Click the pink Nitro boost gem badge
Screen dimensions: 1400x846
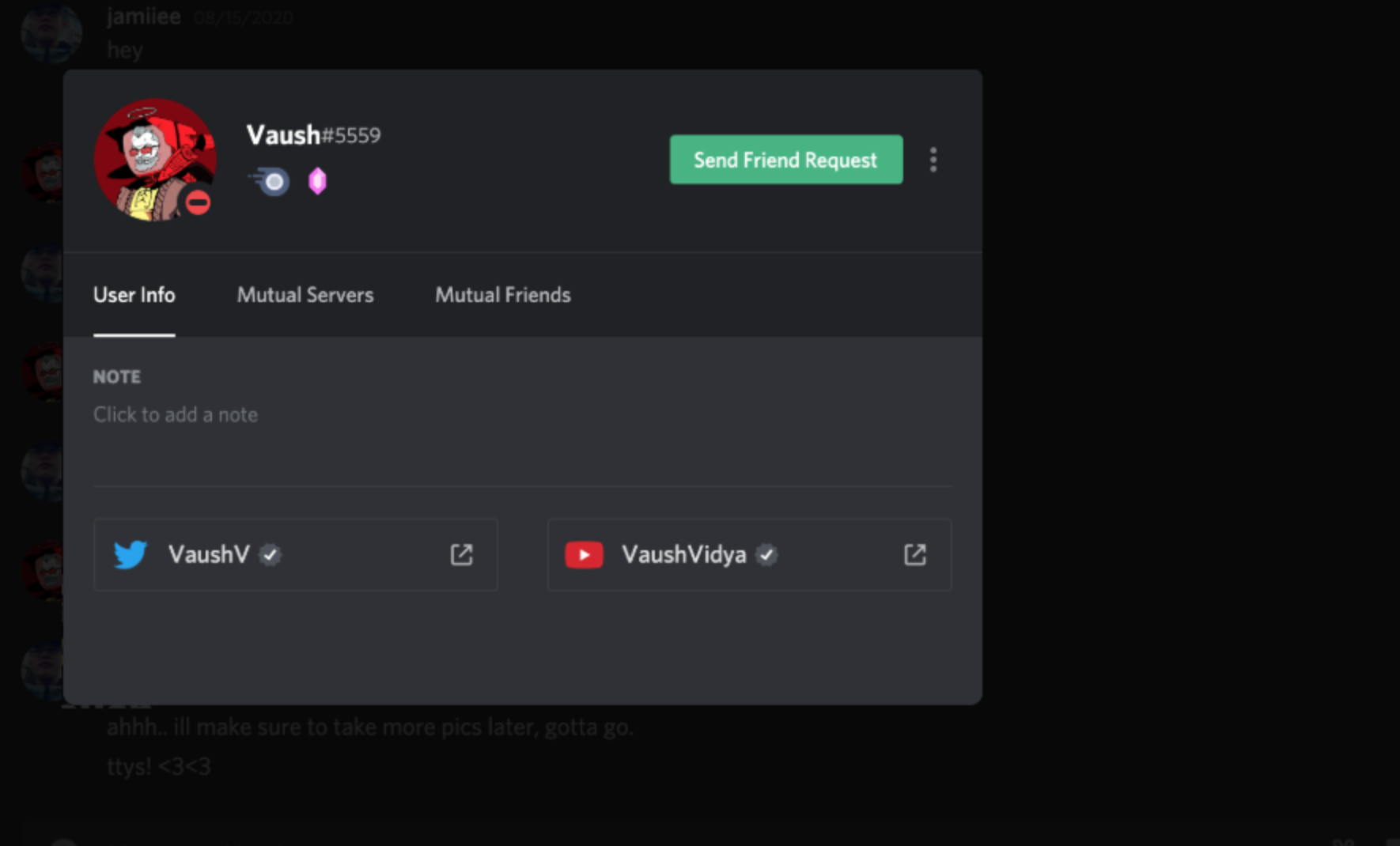coord(317,182)
